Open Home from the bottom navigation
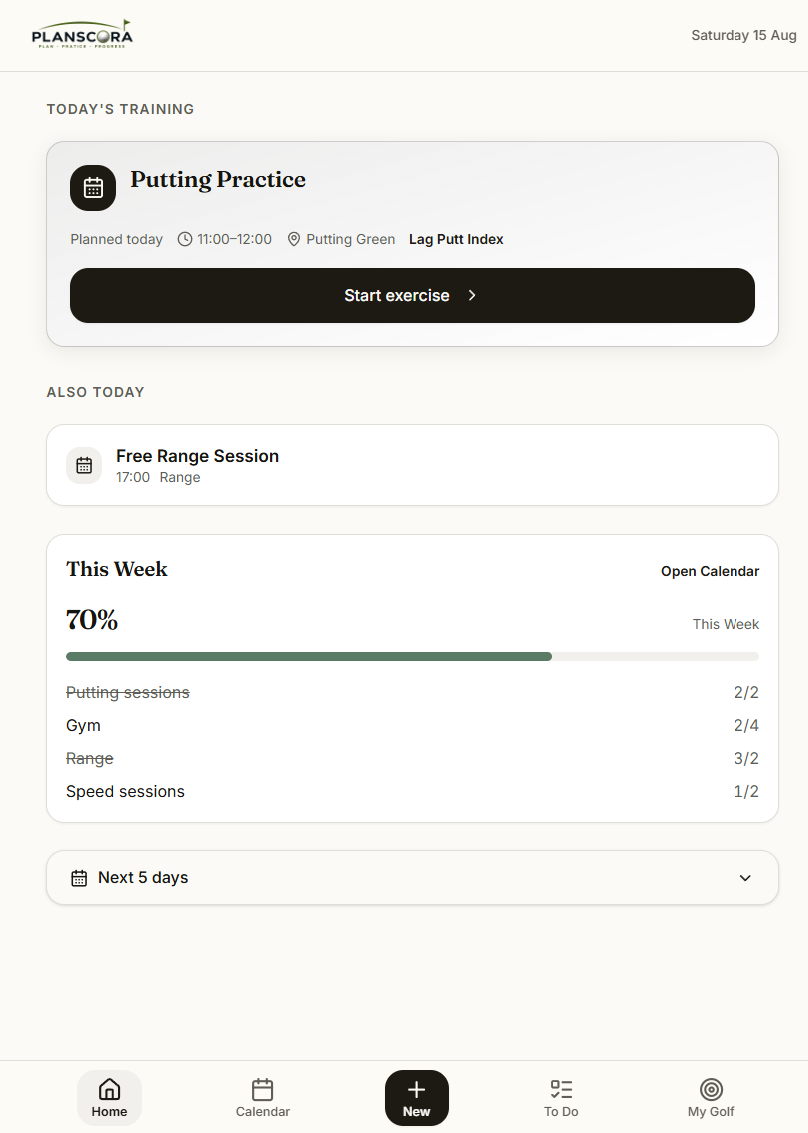 [x=109, y=1098]
